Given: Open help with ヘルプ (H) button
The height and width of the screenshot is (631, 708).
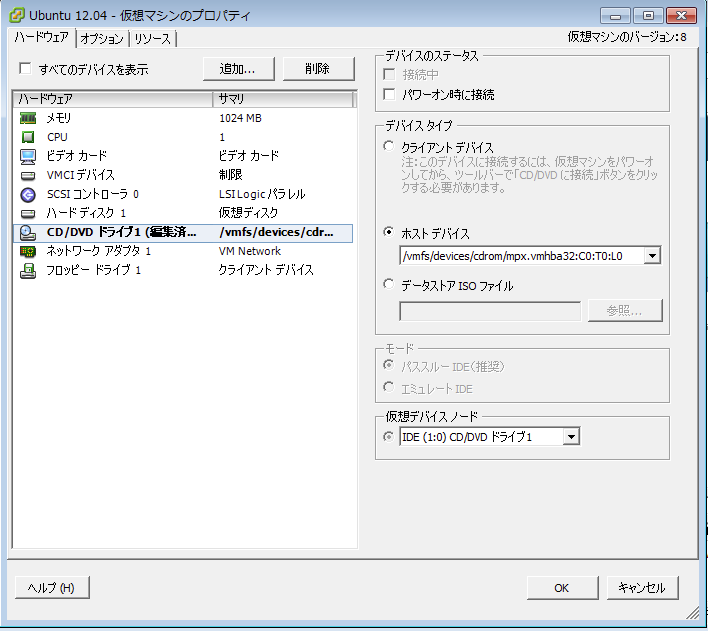Looking at the screenshot, I should [52, 588].
